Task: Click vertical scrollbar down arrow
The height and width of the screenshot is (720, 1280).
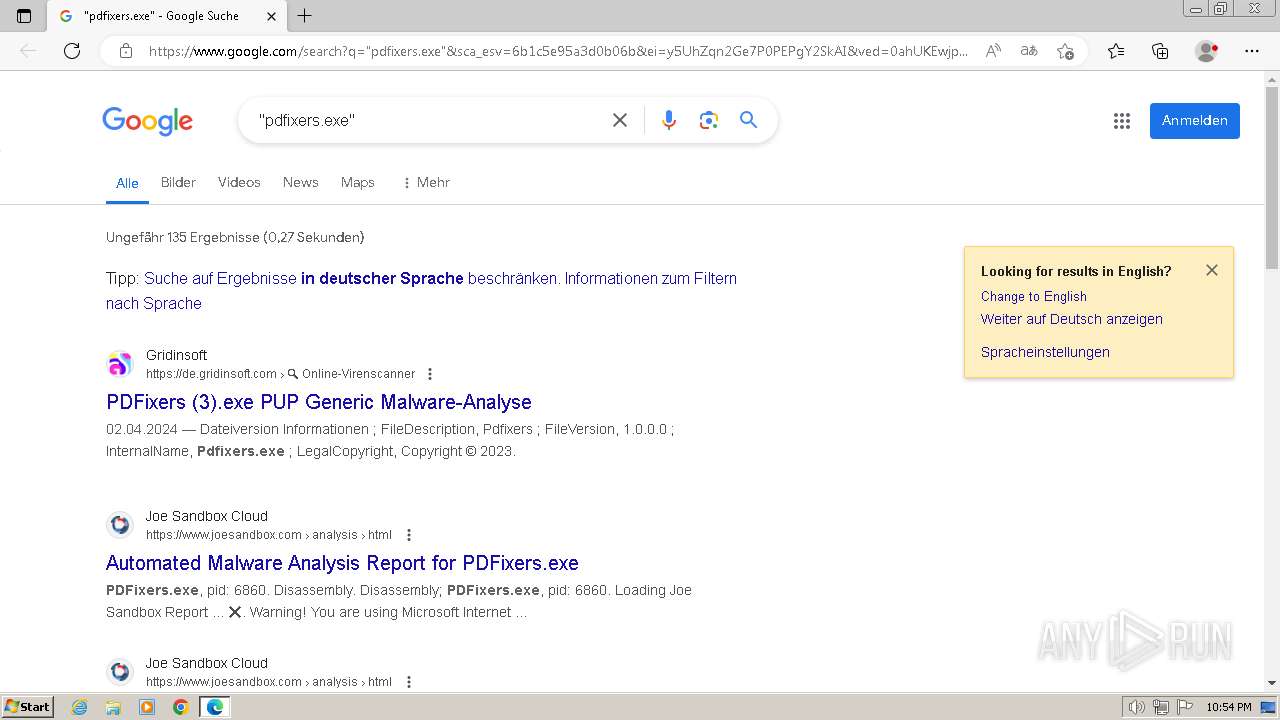Action: pyautogui.click(x=1272, y=683)
